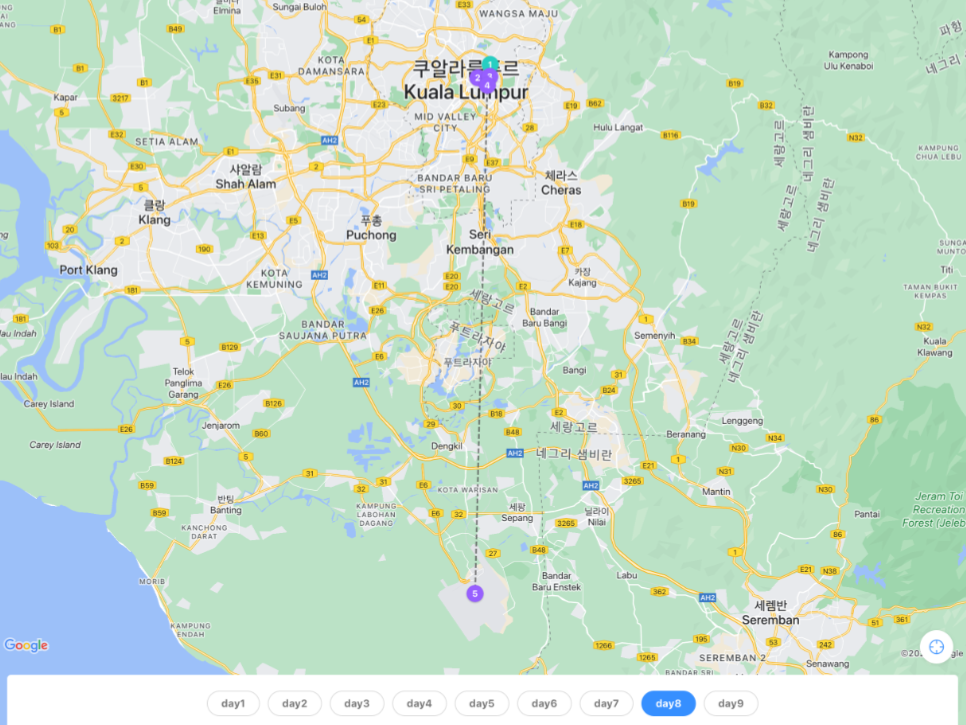Click the Semenyih map label
The height and width of the screenshot is (725, 966).
tap(654, 336)
